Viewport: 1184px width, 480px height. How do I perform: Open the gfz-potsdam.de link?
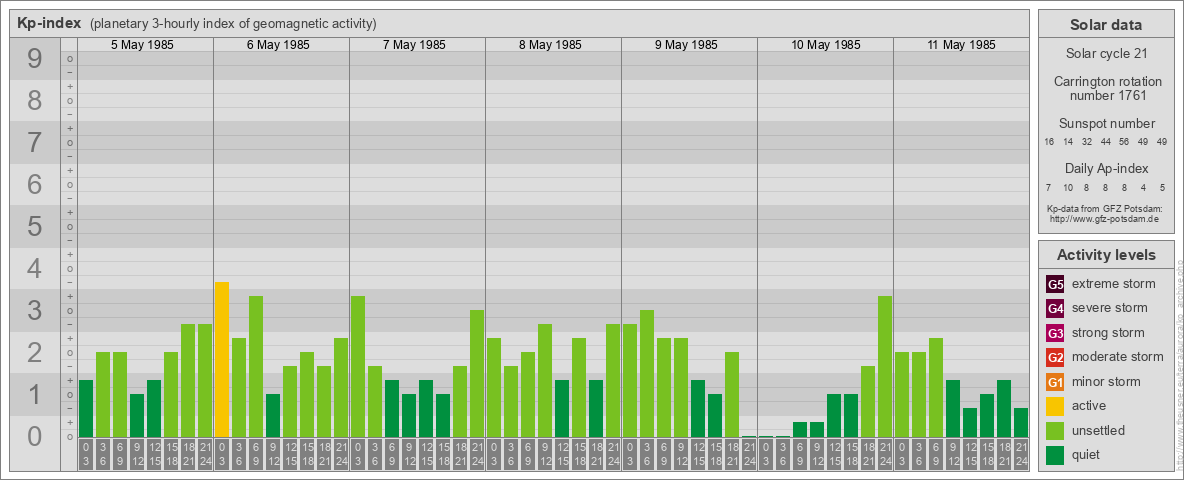point(1103,218)
